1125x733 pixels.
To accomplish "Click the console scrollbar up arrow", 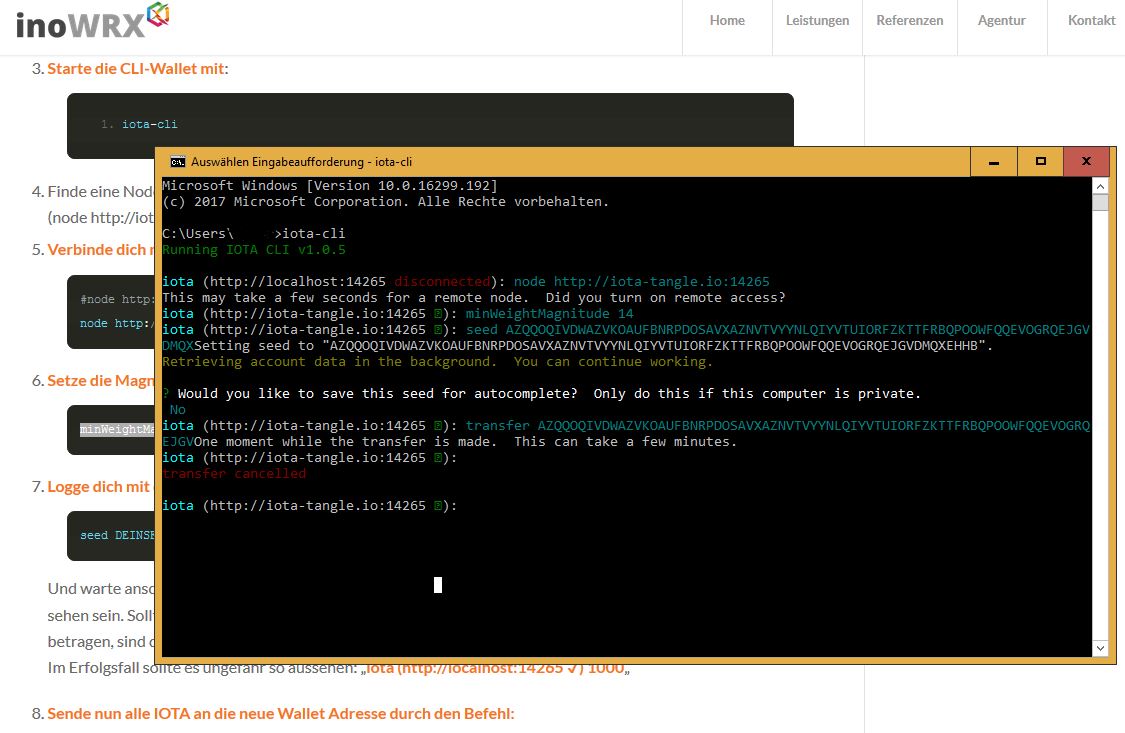I will 1100,186.
